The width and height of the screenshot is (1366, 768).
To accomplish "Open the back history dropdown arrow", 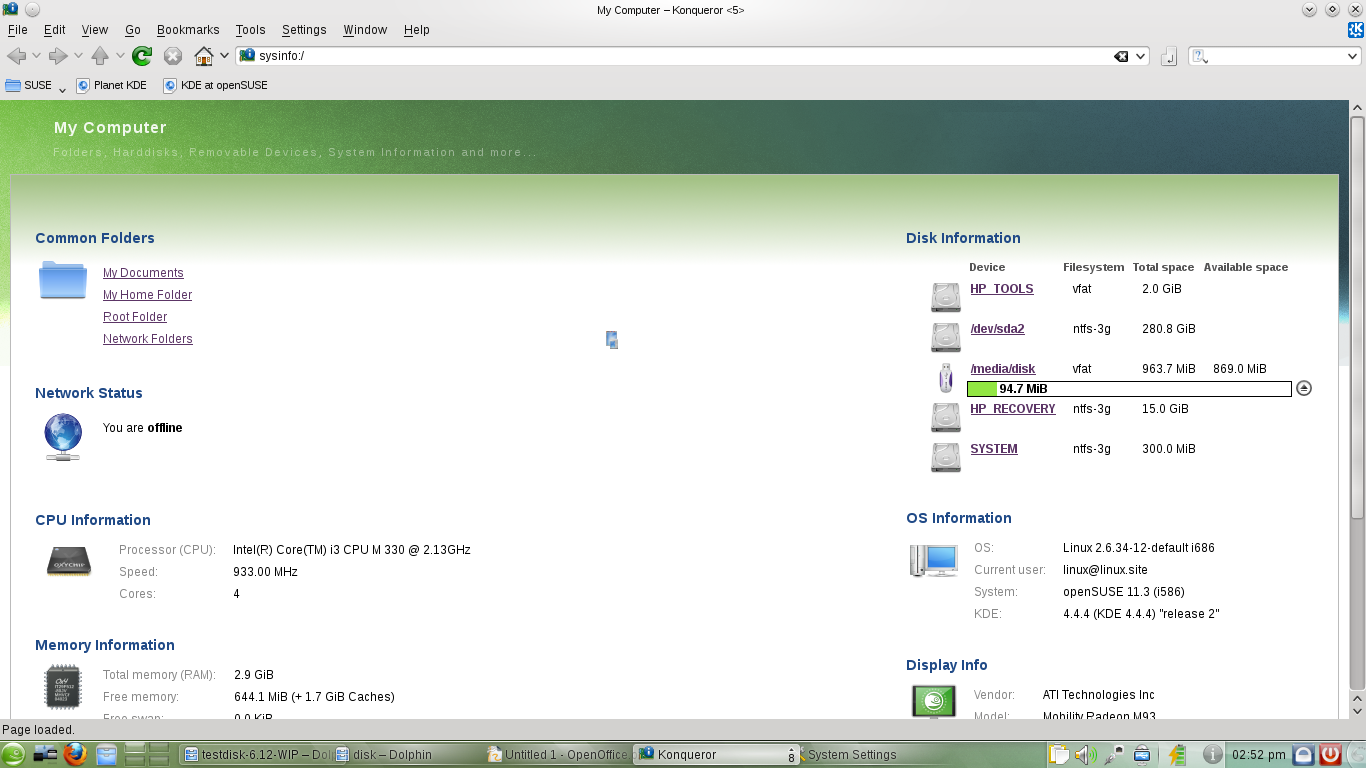I will (37, 56).
